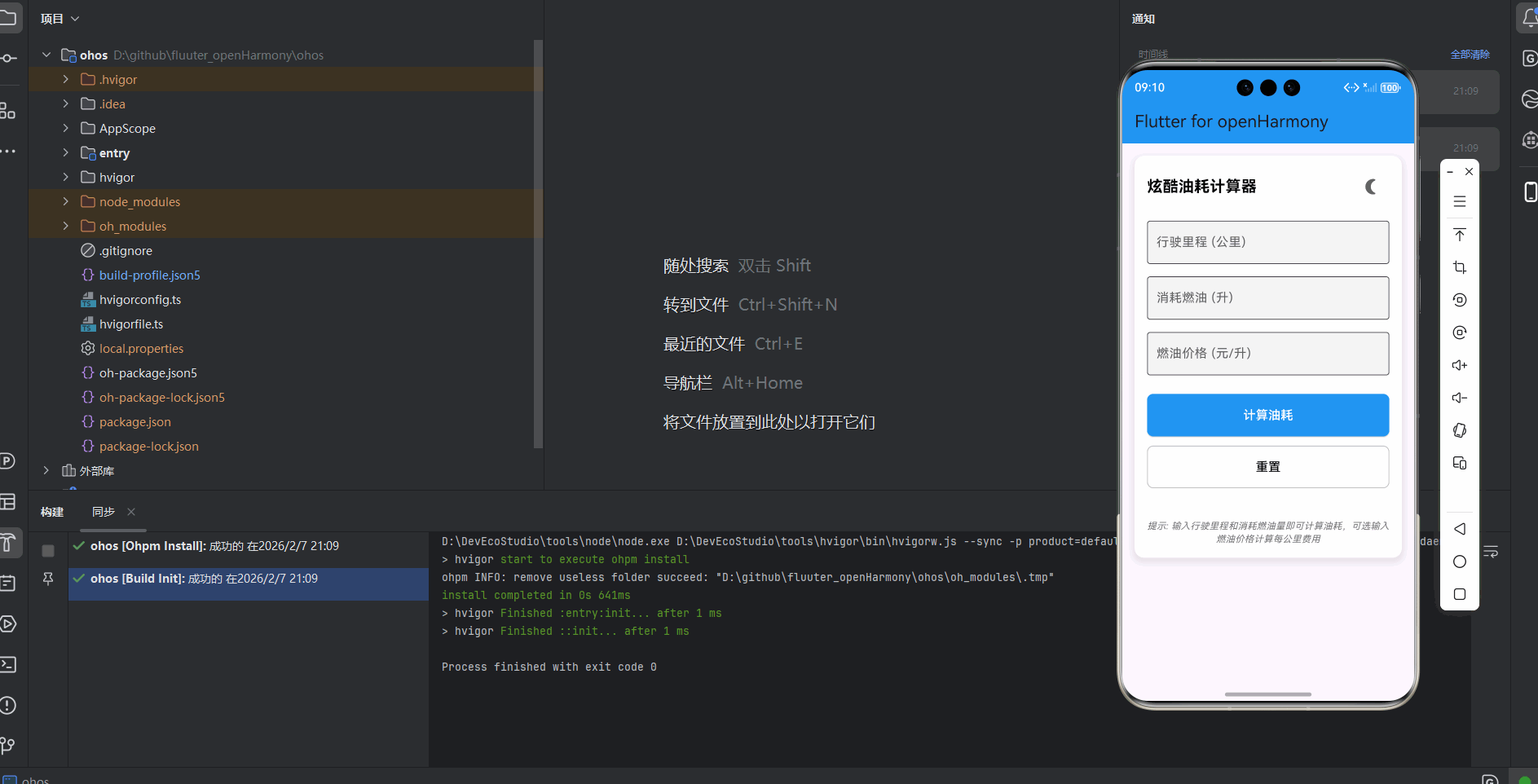The width and height of the screenshot is (1538, 784).
Task: Open the Structure tool window icon
Action: 7,111
